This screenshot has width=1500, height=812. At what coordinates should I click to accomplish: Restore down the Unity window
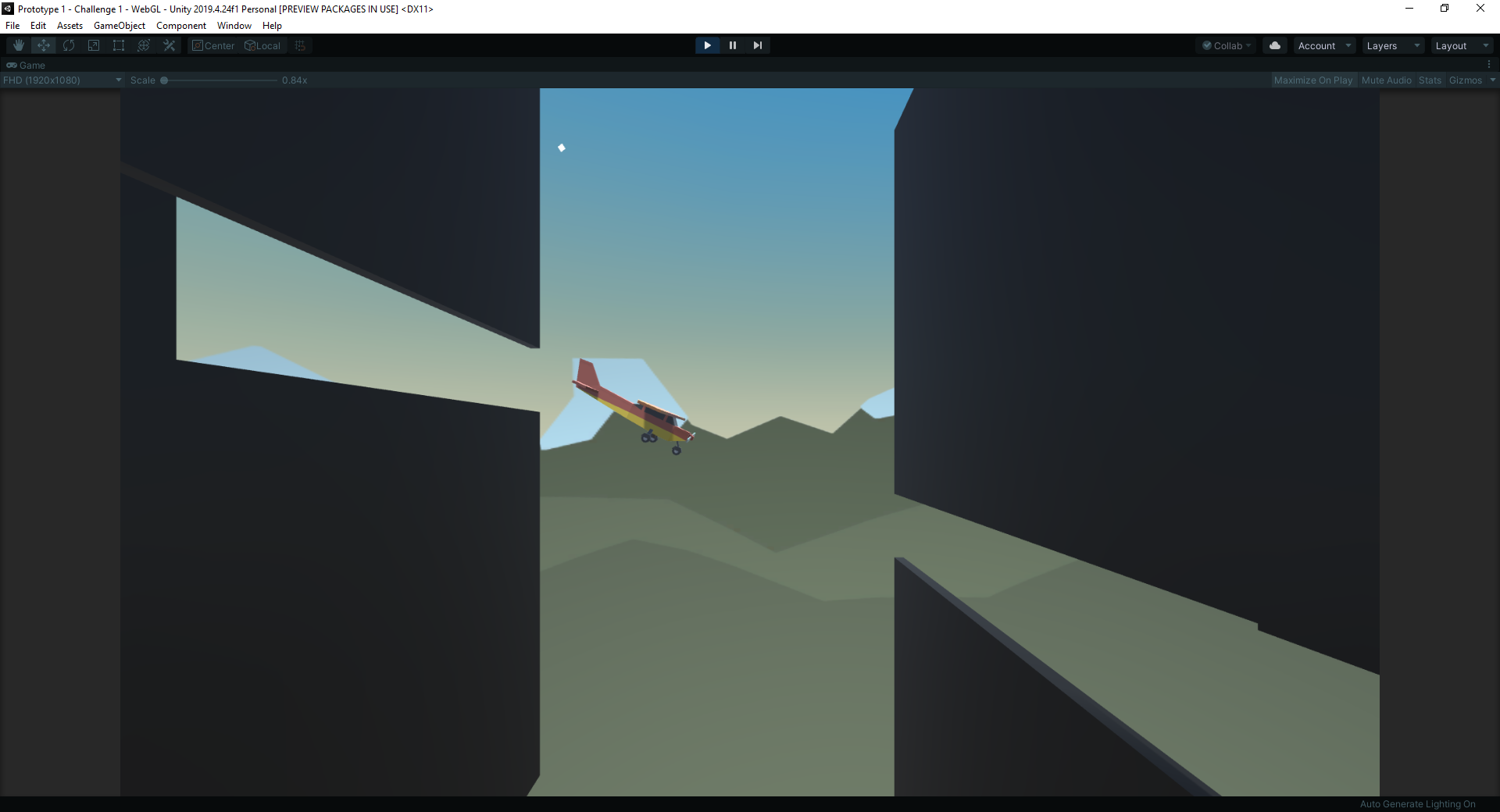pyautogui.click(x=1445, y=9)
